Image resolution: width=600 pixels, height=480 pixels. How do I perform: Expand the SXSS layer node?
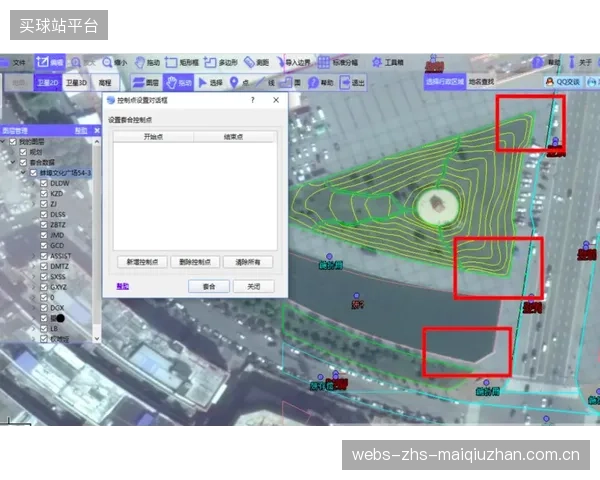point(34,276)
